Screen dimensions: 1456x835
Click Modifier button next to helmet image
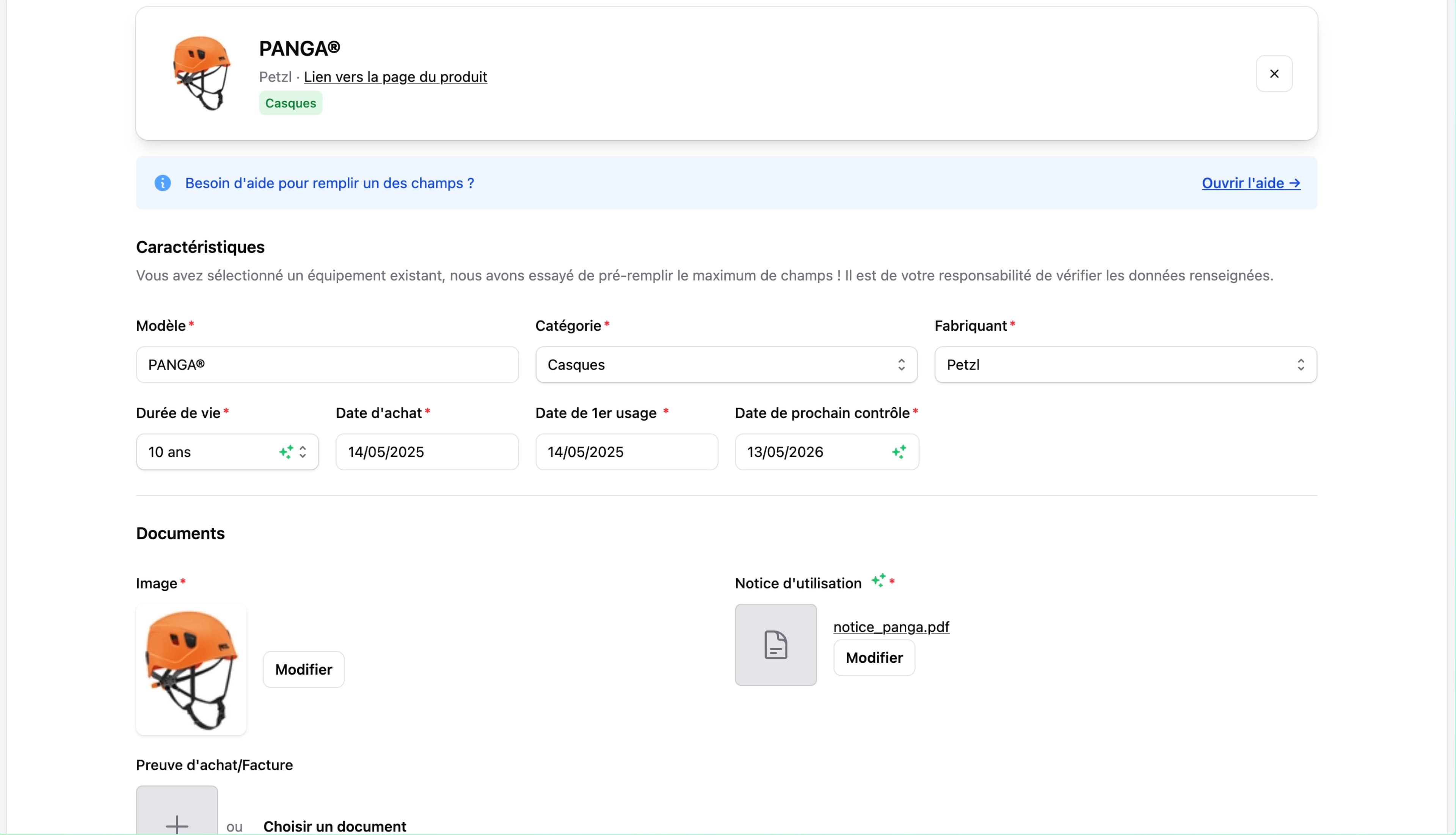[x=303, y=669]
